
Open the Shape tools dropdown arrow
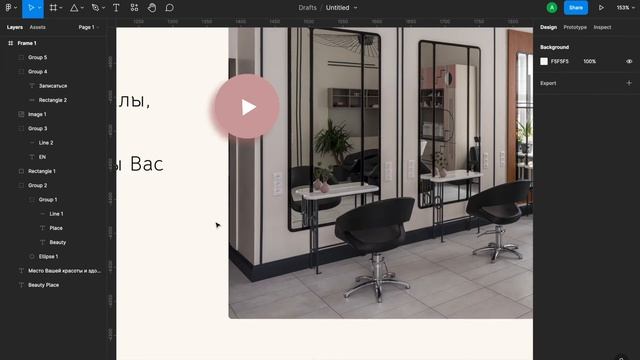pos(82,8)
